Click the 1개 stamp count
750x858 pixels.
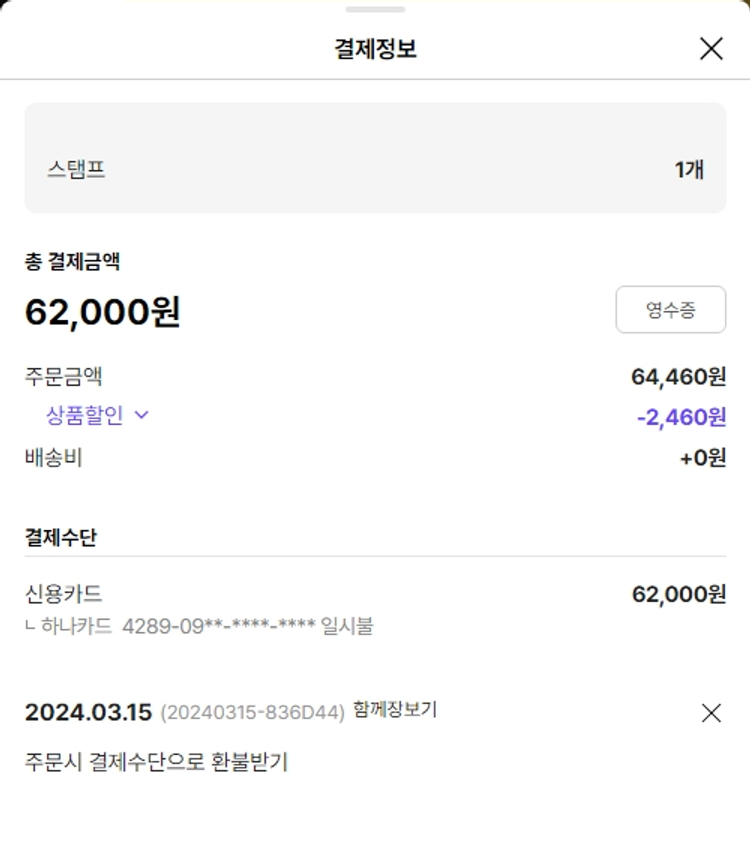point(689,170)
